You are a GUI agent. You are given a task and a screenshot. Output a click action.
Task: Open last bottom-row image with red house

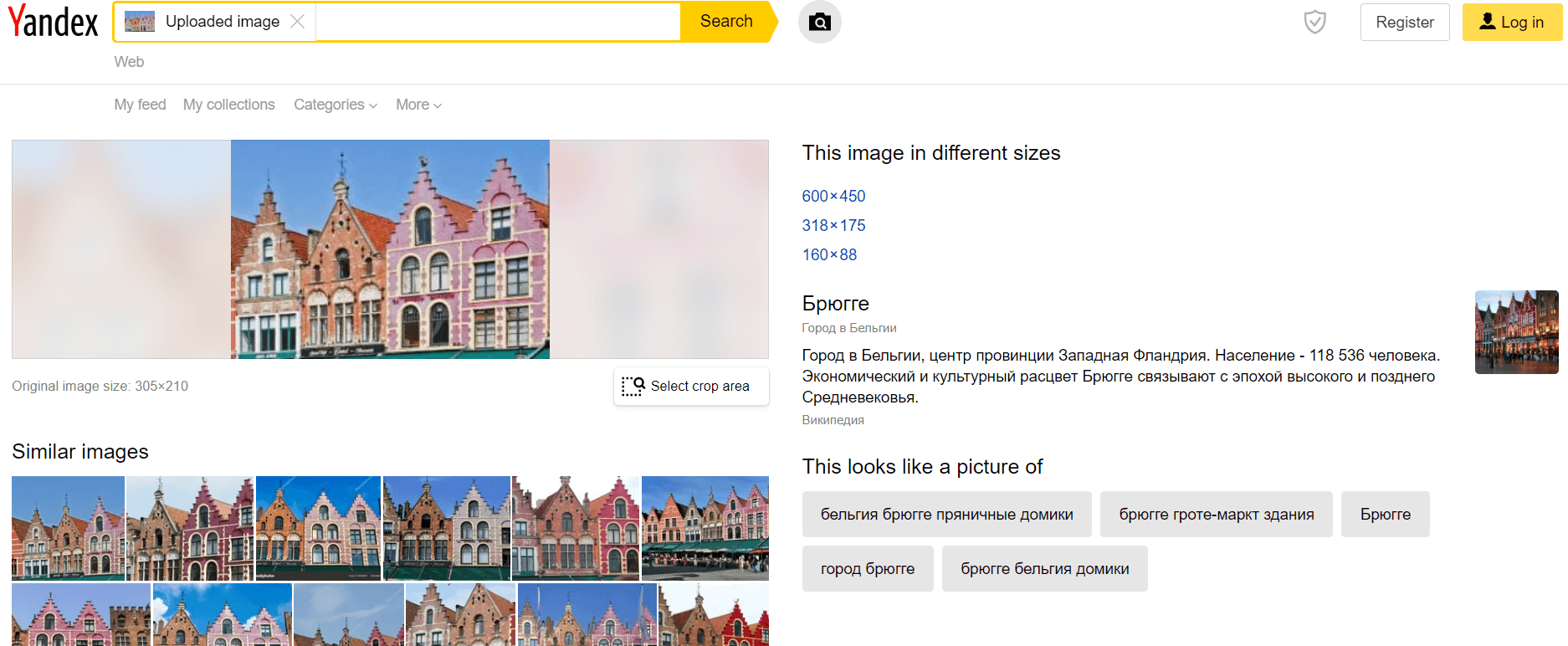(x=714, y=614)
